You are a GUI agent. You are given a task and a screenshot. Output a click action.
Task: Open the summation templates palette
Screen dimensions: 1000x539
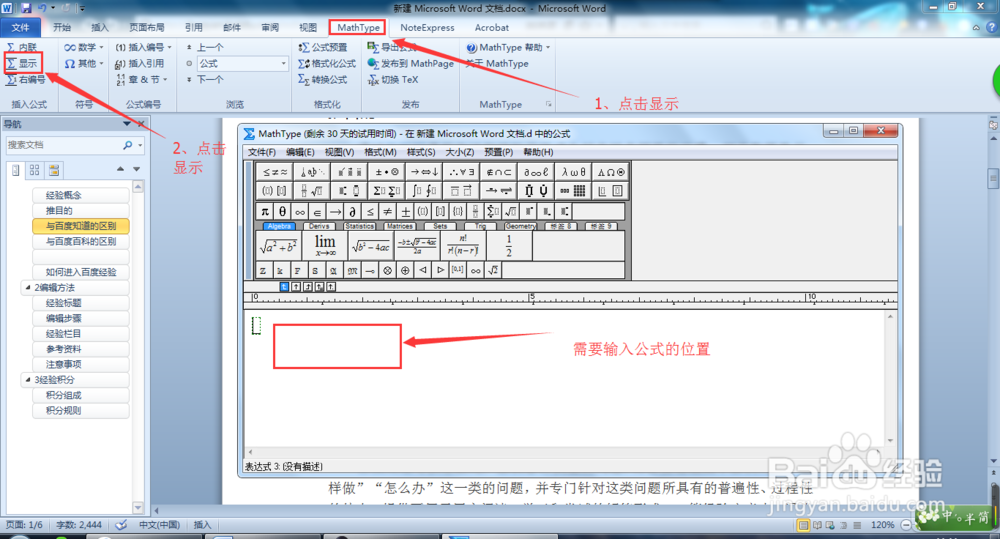386,191
